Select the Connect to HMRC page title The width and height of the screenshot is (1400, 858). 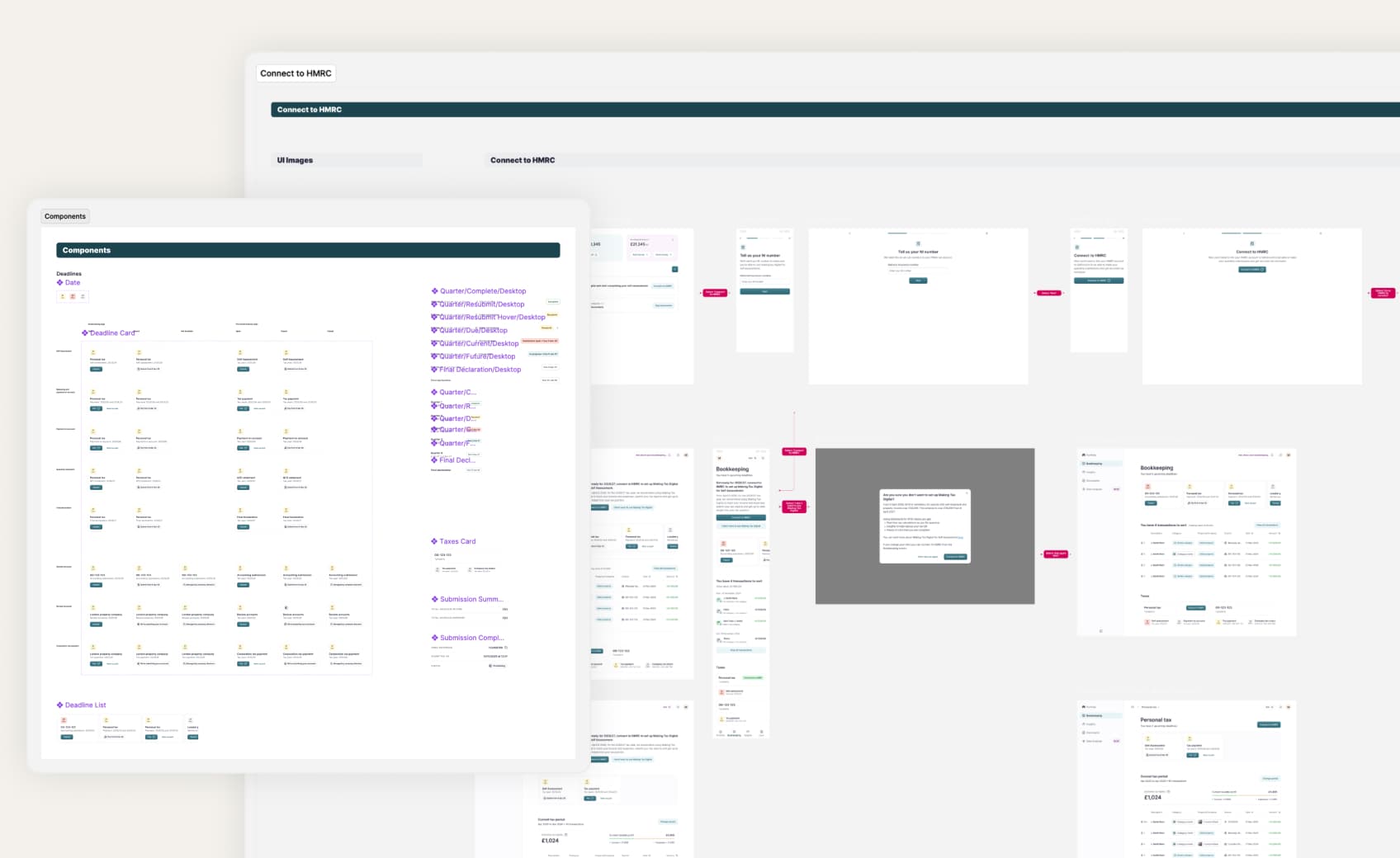click(x=296, y=73)
